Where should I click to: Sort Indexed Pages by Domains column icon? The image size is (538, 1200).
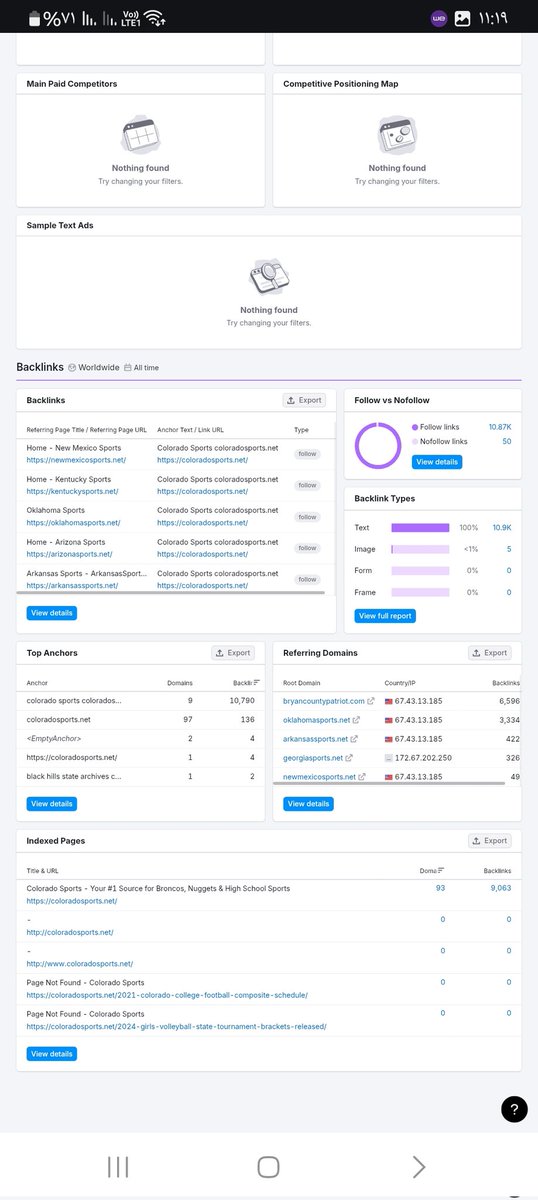(x=441, y=870)
